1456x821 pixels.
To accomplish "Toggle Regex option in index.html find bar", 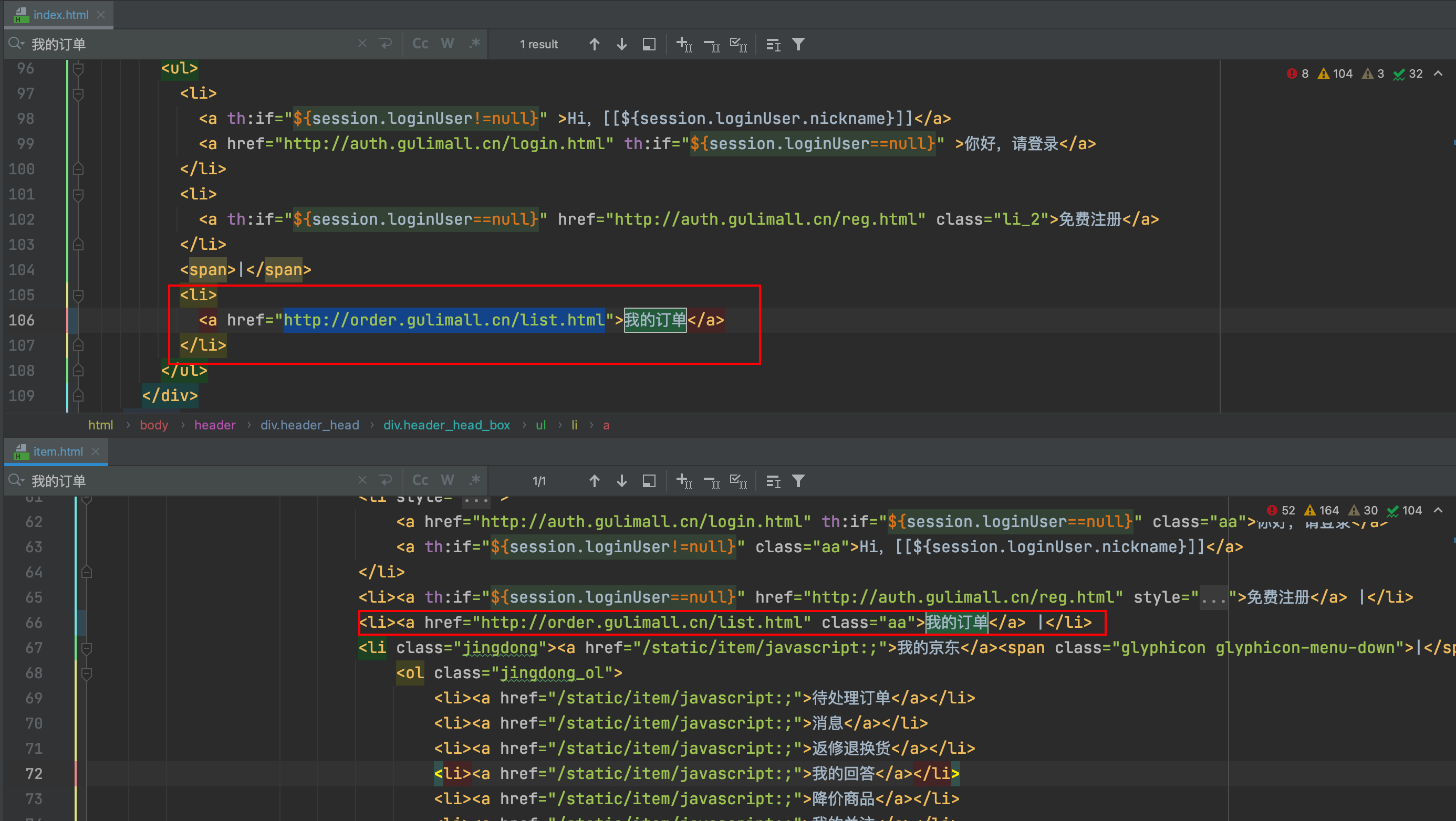I will [x=474, y=44].
